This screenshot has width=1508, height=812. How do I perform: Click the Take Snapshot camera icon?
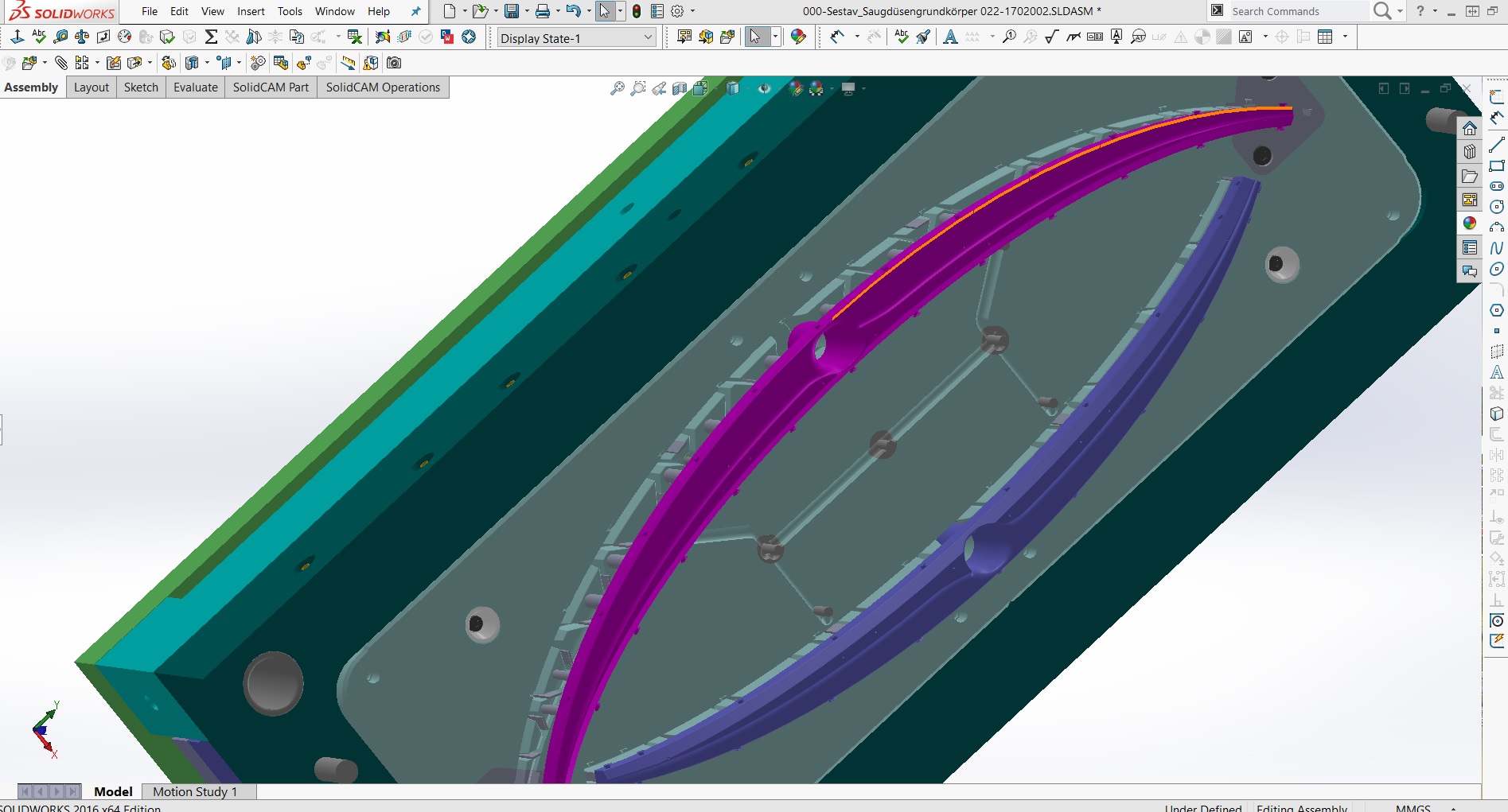[393, 63]
